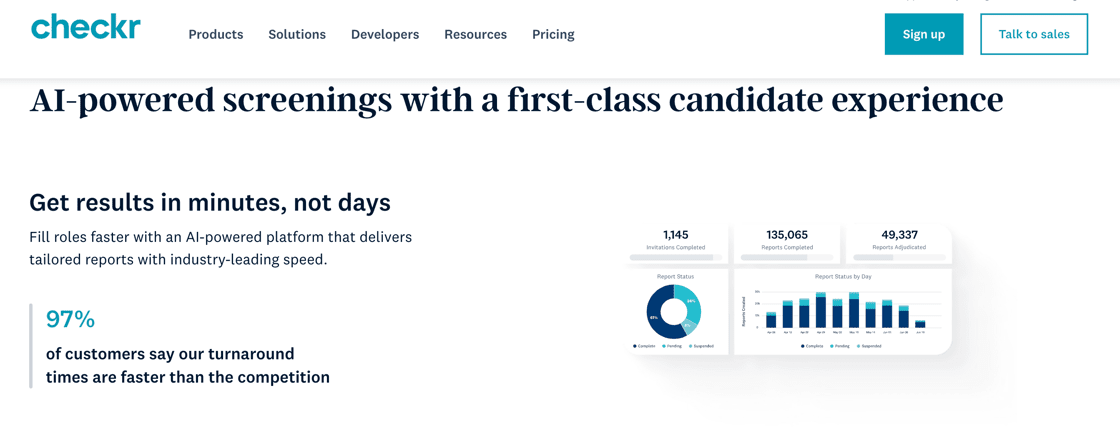This screenshot has height=428, width=1120.
Task: Click the AI-powered screenings headline
Action: pyautogui.click(x=516, y=100)
